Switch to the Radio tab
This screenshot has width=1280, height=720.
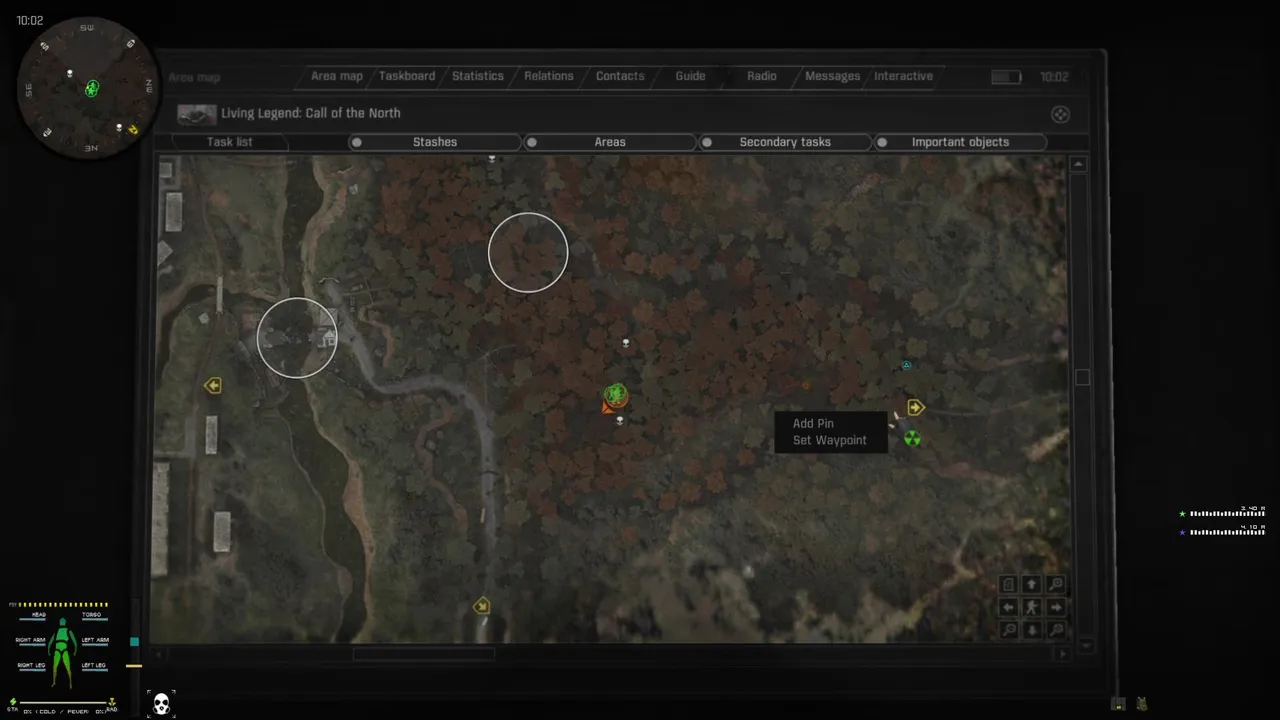pos(762,76)
